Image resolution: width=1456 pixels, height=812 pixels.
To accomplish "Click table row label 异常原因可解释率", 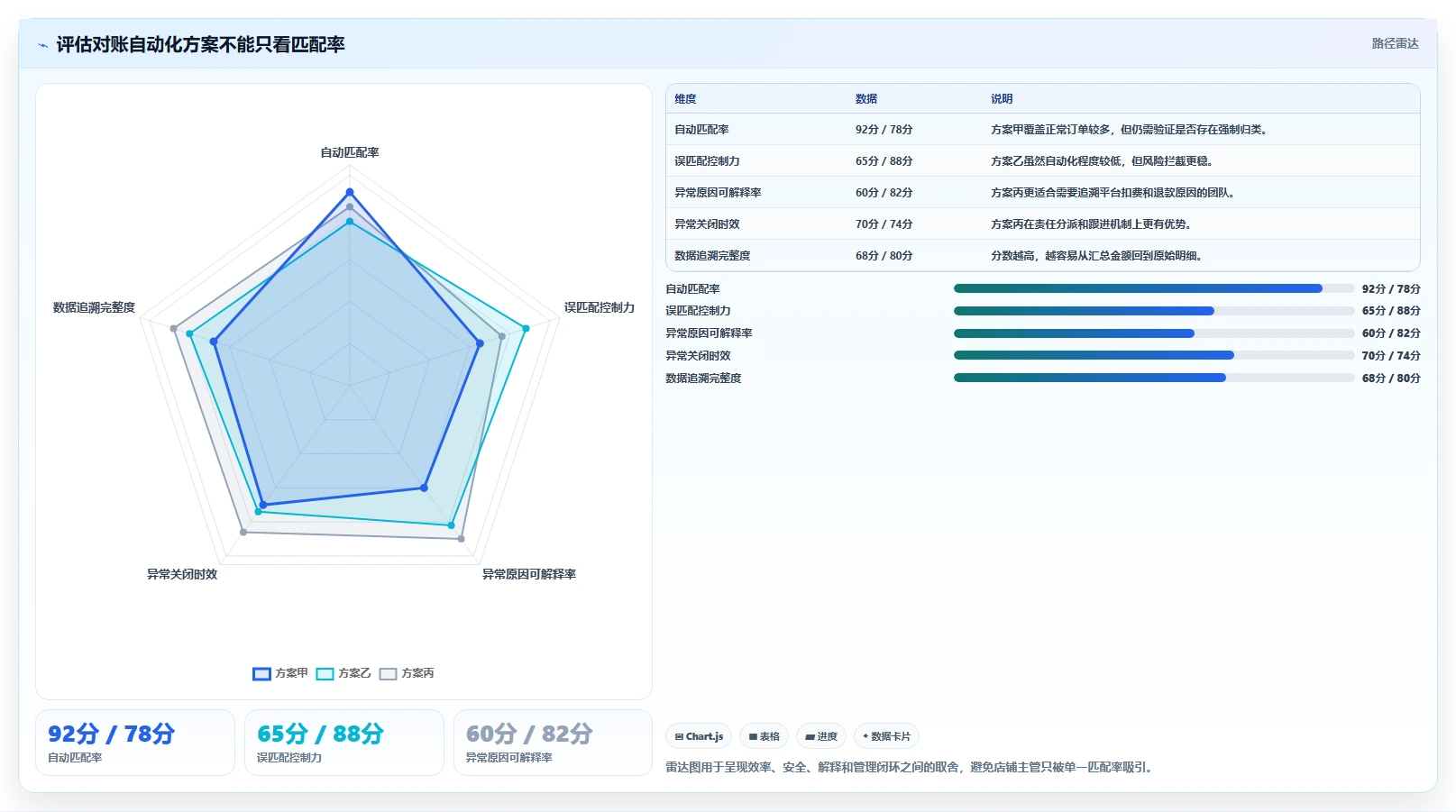I will click(718, 193).
